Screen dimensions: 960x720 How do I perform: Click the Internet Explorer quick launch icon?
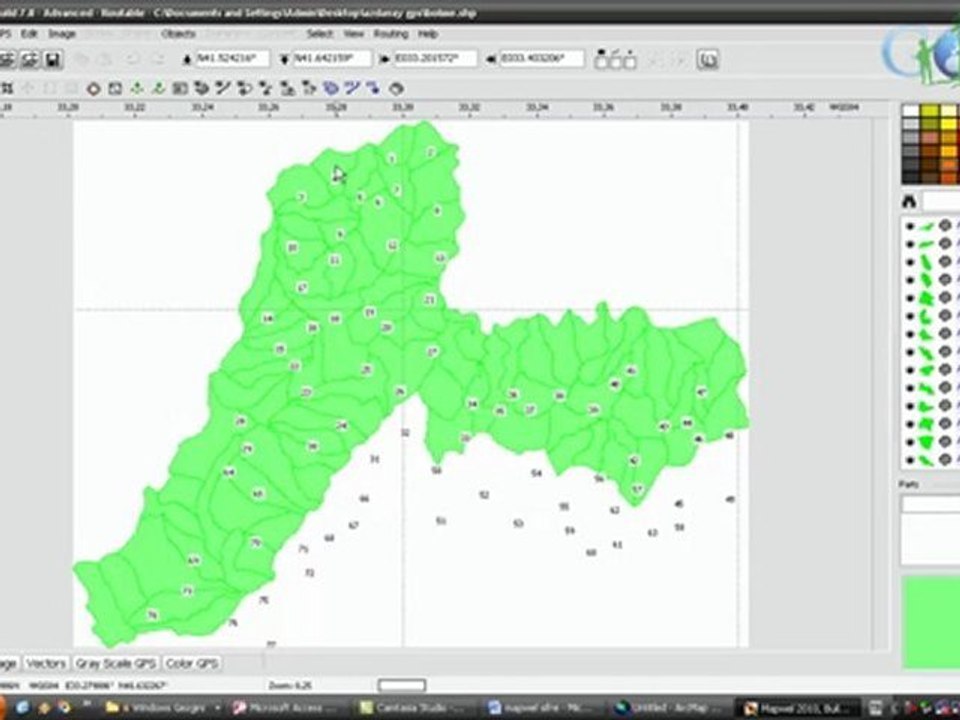23,707
